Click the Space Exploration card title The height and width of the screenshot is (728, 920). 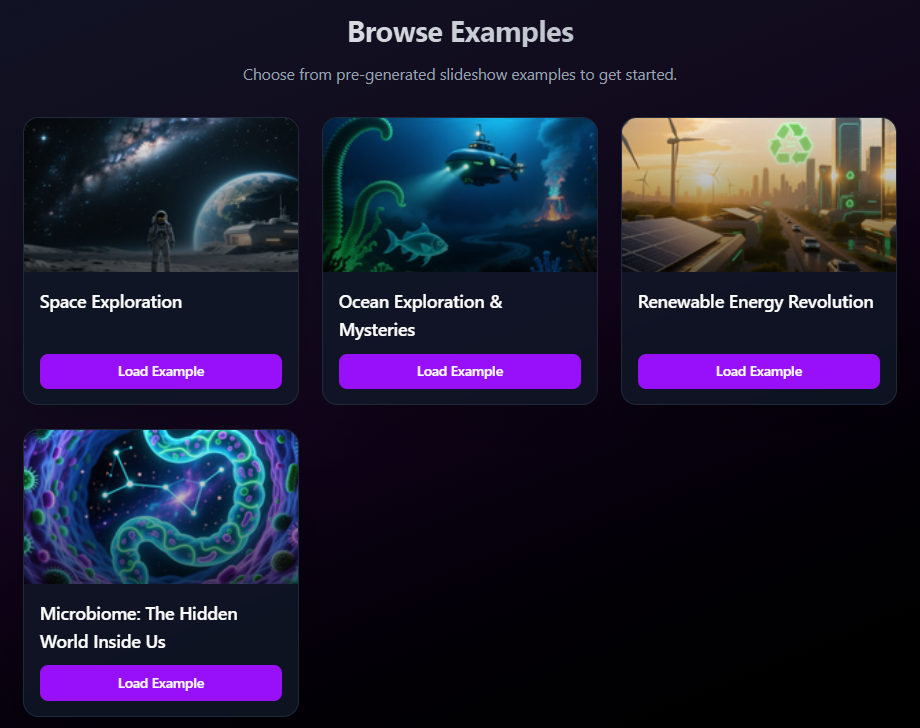pos(111,302)
